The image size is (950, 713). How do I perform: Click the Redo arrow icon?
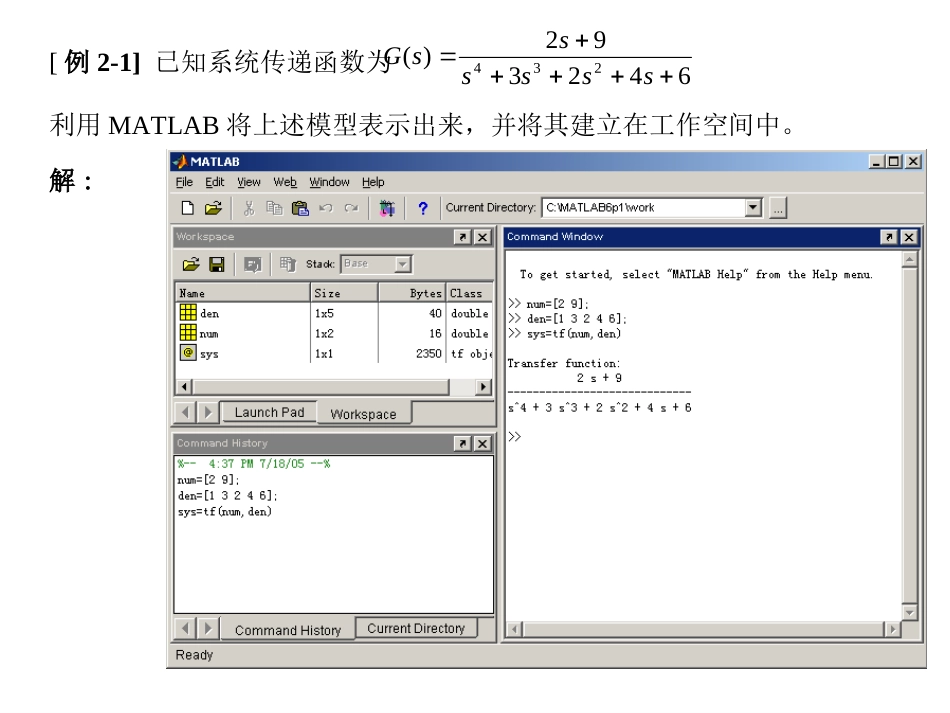point(351,208)
